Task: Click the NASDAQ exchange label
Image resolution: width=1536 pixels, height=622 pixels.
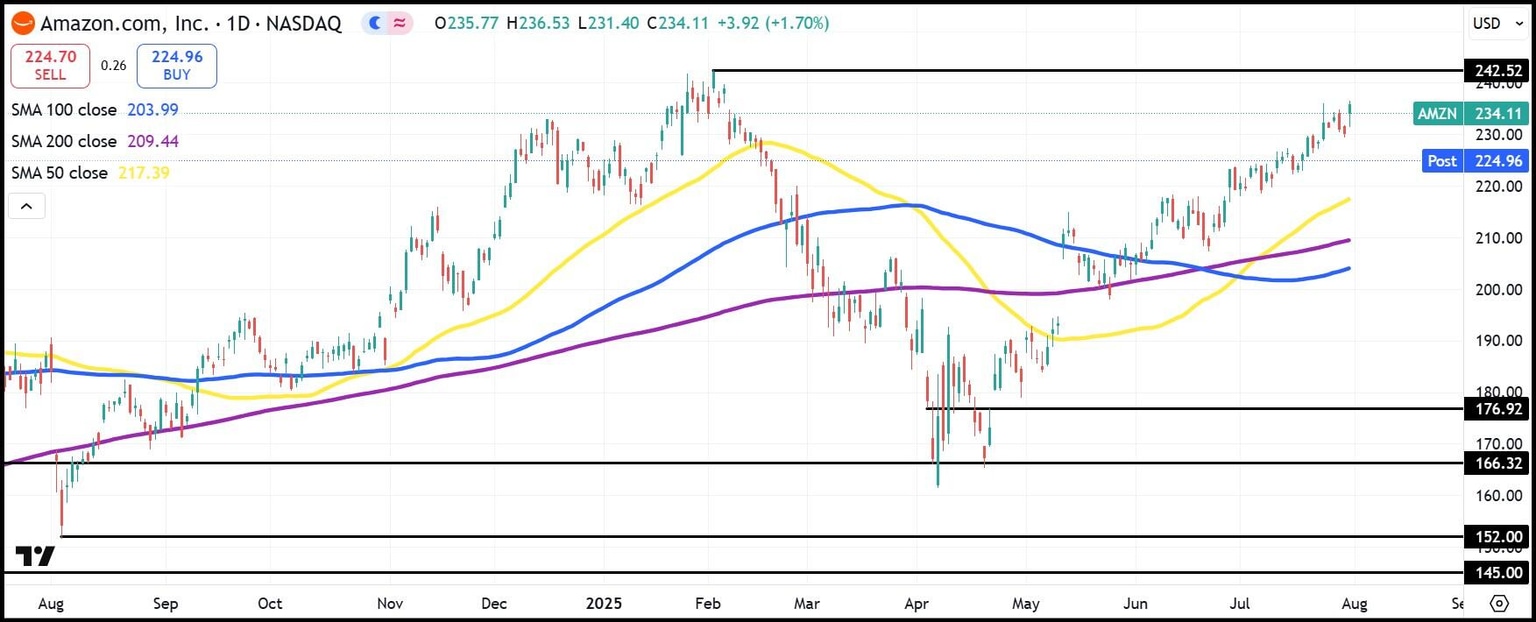Action: coord(302,23)
